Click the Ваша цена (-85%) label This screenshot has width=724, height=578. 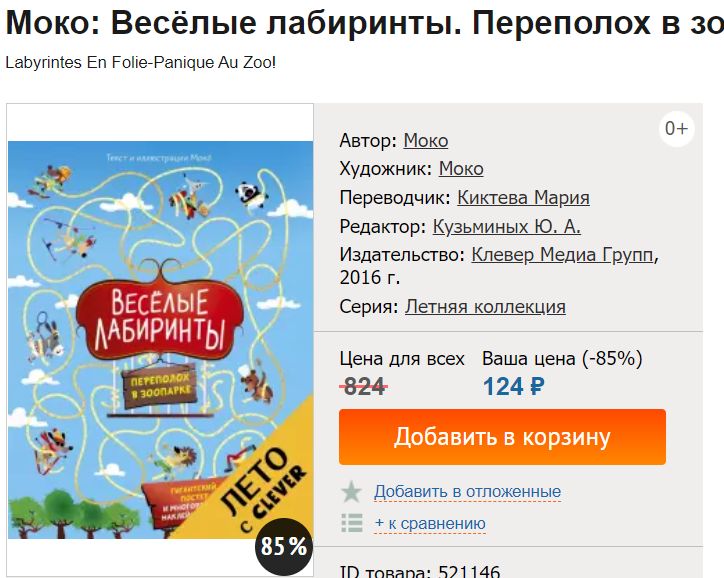click(562, 358)
